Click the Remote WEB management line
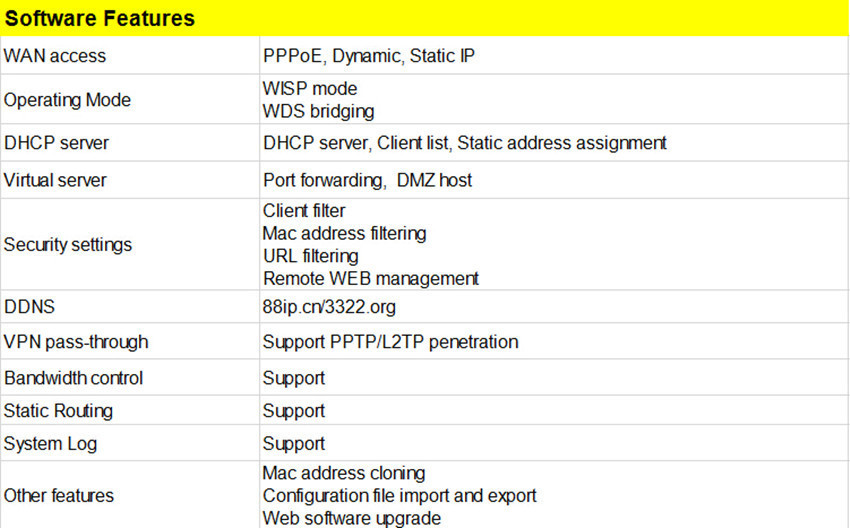The height and width of the screenshot is (528, 850). click(371, 278)
